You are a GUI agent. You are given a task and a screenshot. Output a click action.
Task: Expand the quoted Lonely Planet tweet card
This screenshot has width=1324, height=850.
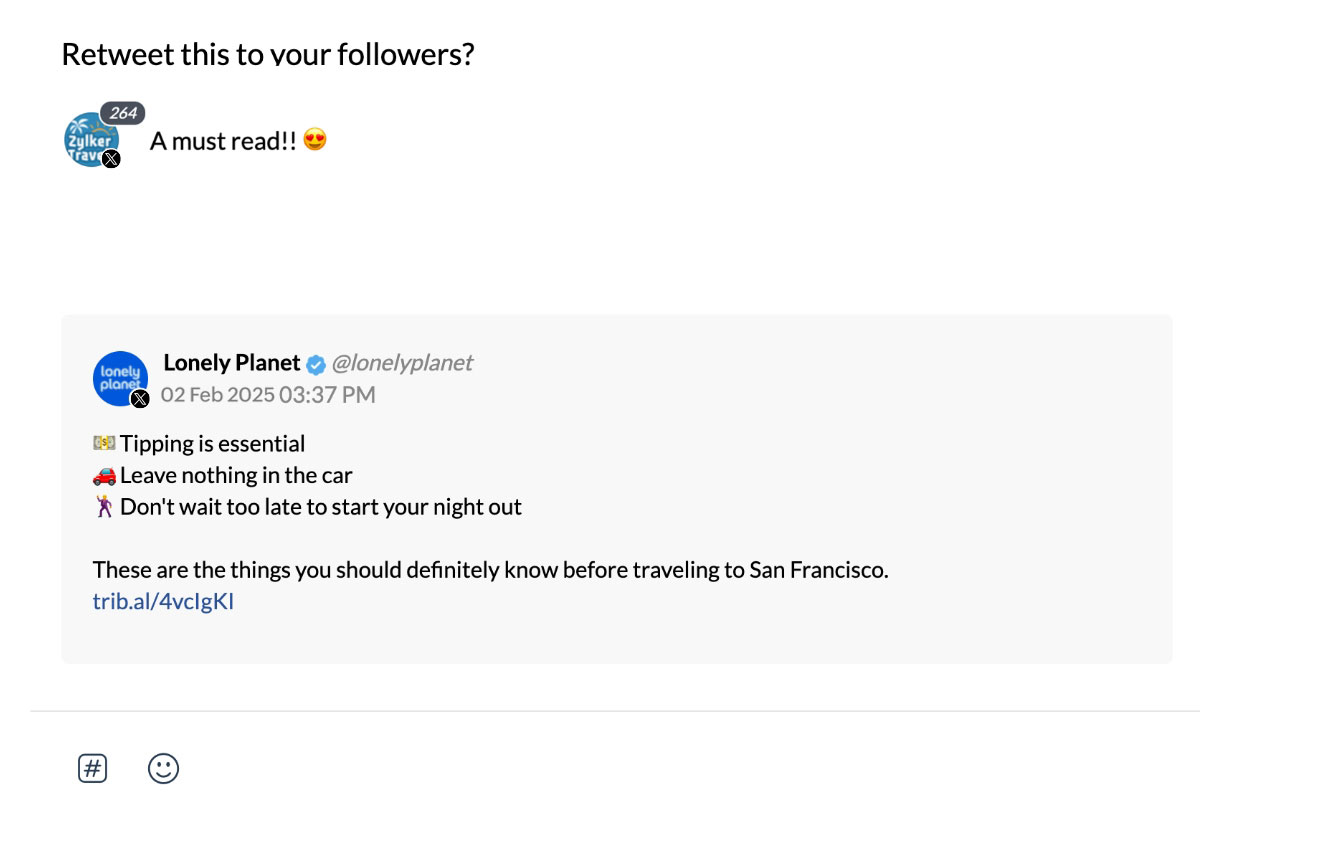[x=617, y=489]
